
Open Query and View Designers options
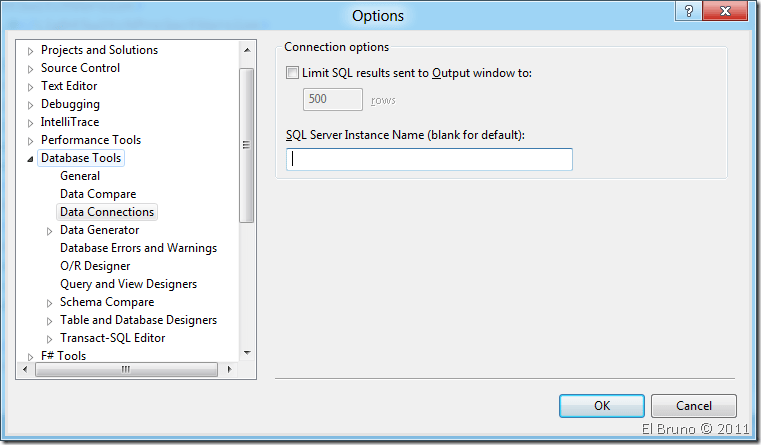128,284
